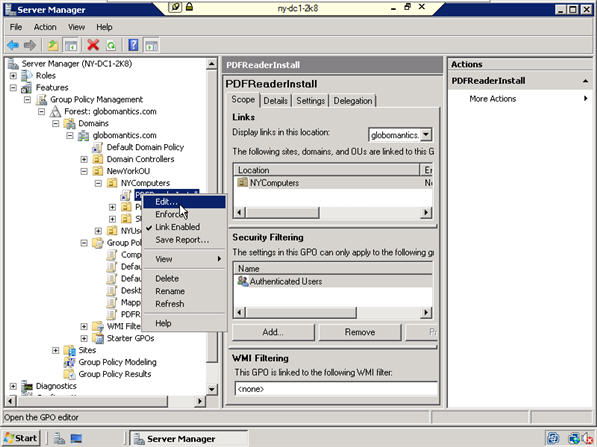Toggle the Show/Hide Action Pane icon

[151, 46]
